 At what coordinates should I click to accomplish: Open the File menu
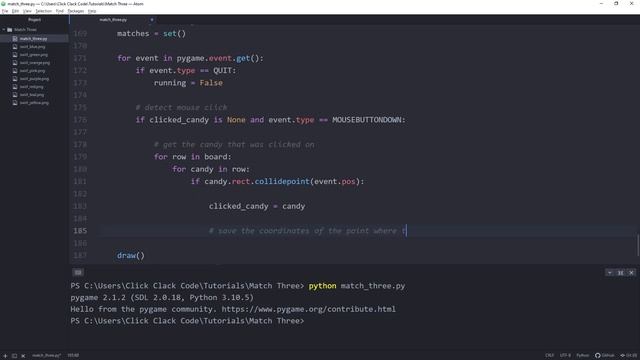(x=5, y=11)
